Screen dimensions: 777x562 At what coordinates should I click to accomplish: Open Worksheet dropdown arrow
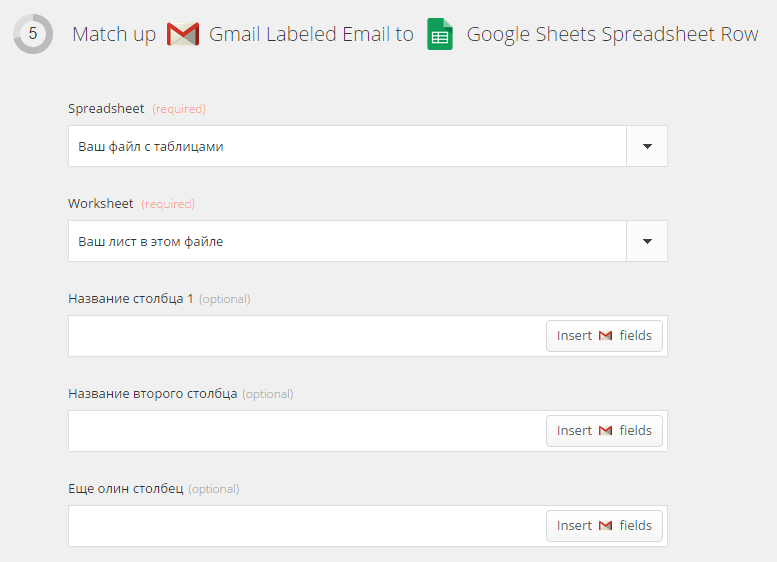point(647,241)
